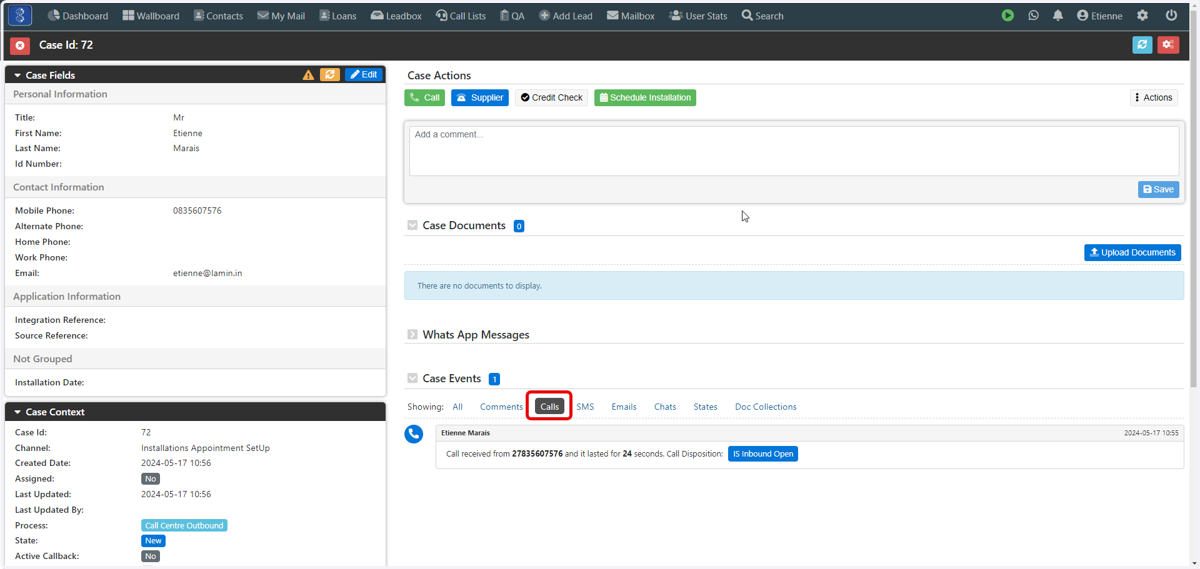Click the email etienne@lamin.in
The width and height of the screenshot is (1200, 569).
pos(207,273)
